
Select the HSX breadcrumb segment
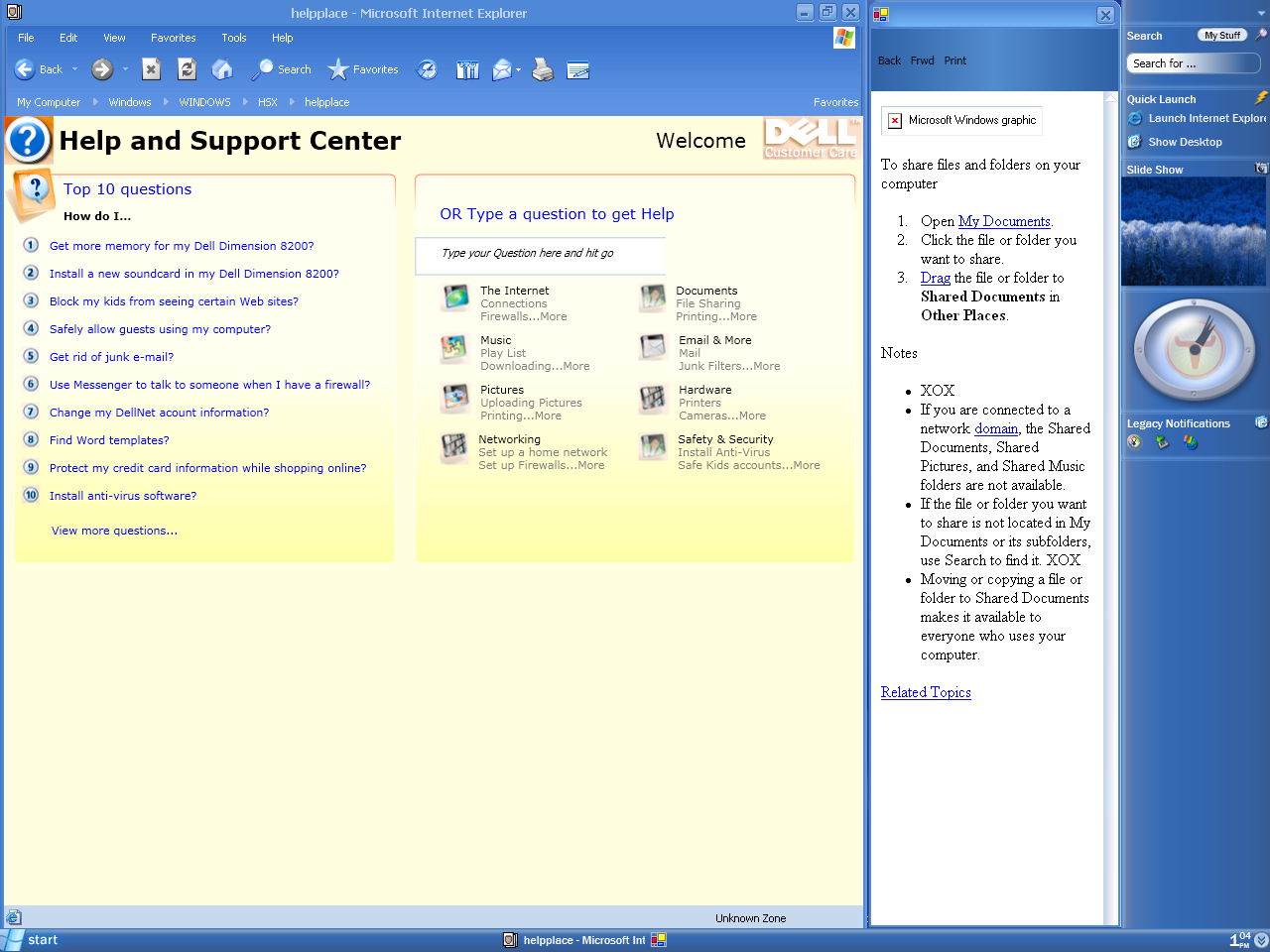coord(268,102)
